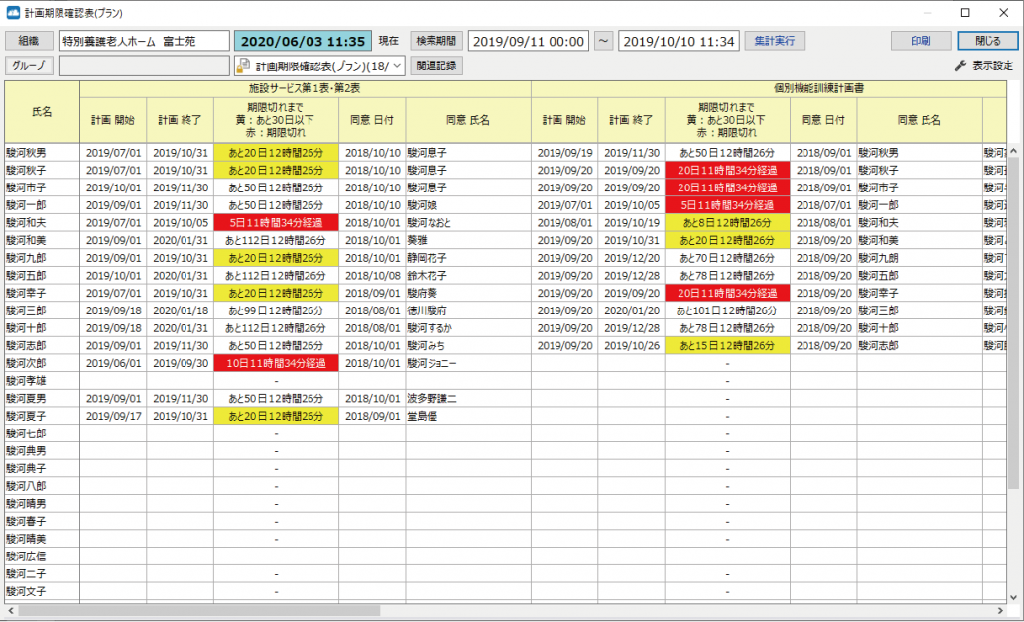1024x622 pixels.
Task: Click the current date 2020/06/03 display
Action: (302, 41)
